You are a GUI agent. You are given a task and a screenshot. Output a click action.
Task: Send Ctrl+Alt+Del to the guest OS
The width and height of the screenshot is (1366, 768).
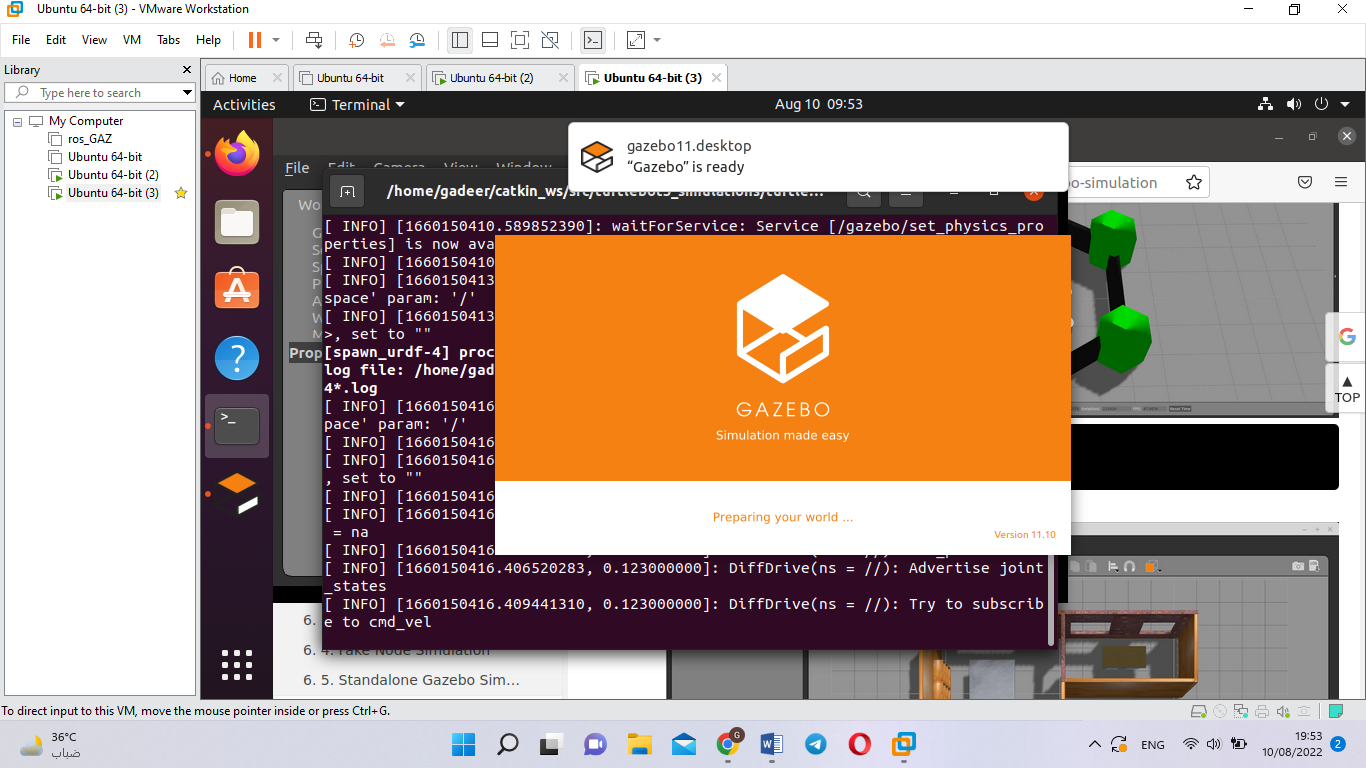314,40
